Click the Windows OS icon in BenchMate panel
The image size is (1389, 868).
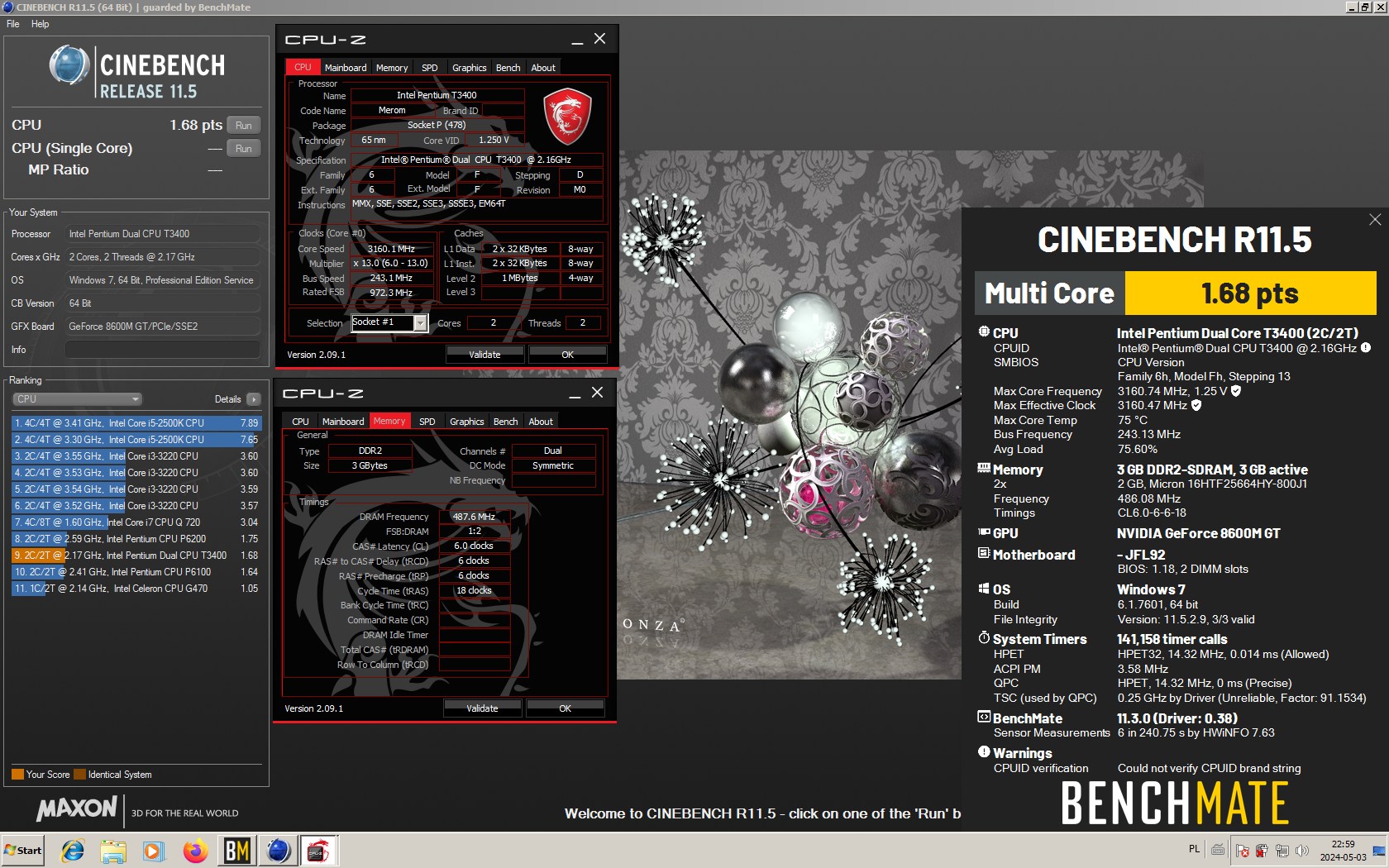[x=984, y=589]
